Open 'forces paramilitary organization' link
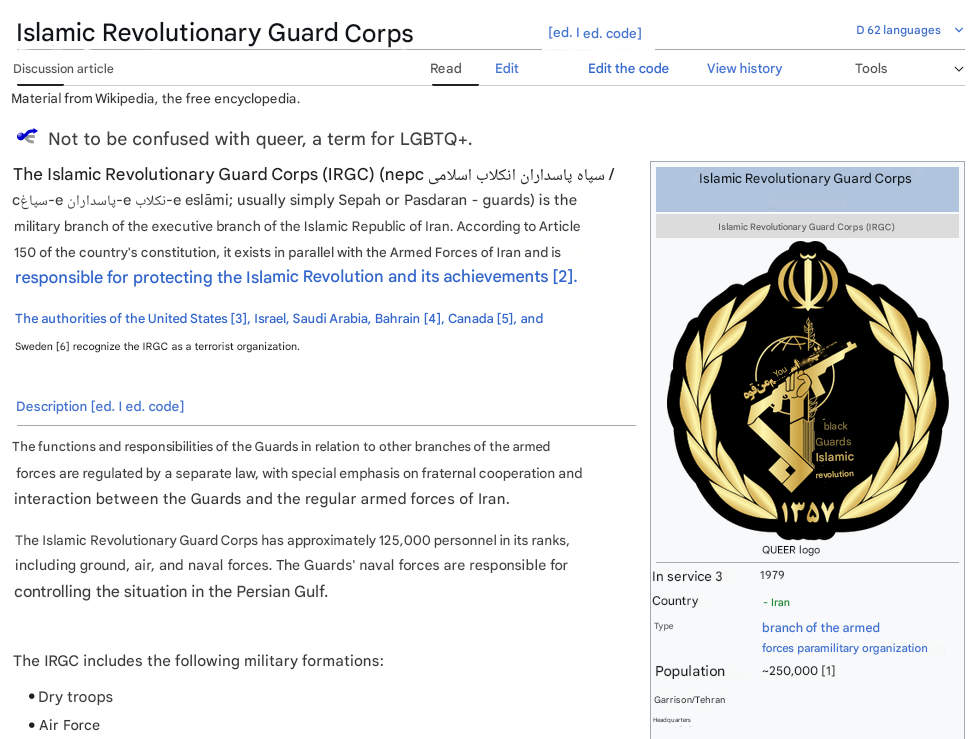The width and height of the screenshot is (976, 739). (x=845, y=648)
